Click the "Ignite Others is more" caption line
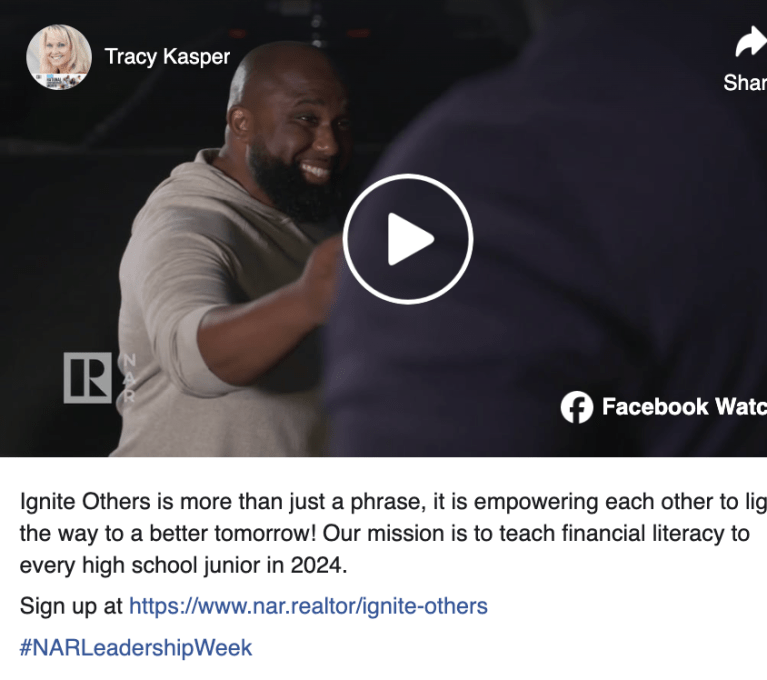Image resolution: width=767 pixels, height=680 pixels. (x=393, y=502)
